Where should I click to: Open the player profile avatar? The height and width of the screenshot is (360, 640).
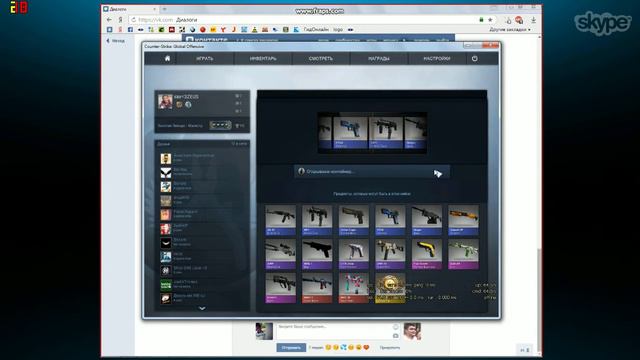click(x=165, y=101)
